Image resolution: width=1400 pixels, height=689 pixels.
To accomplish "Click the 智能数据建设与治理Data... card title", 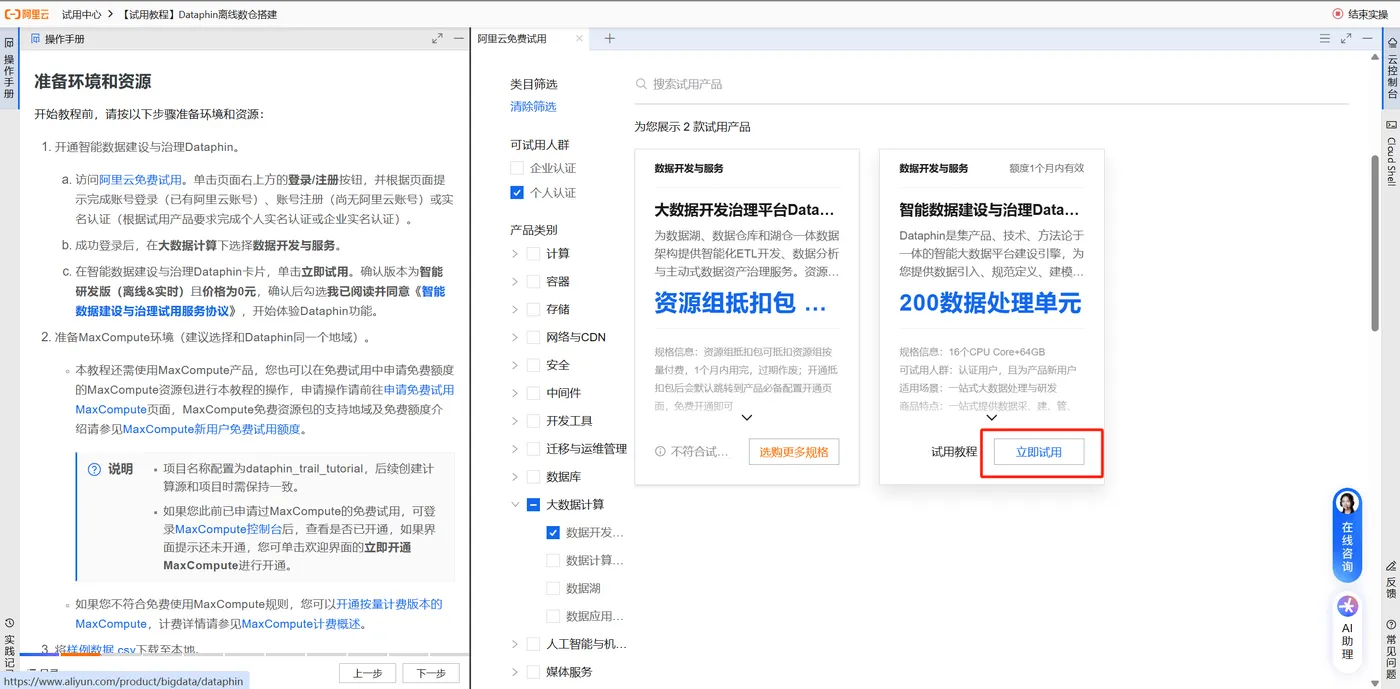I will 989,211.
